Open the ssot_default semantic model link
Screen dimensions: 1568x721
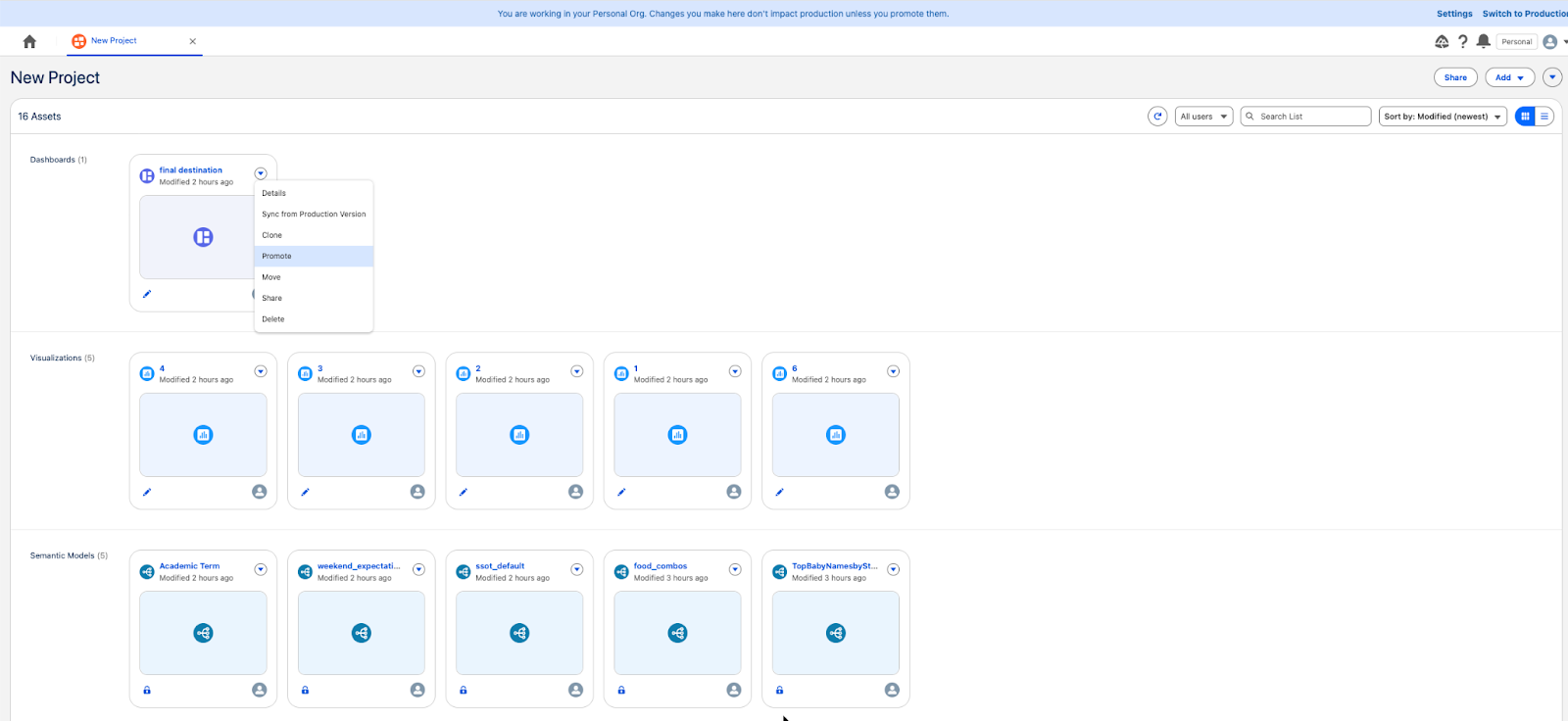500,566
